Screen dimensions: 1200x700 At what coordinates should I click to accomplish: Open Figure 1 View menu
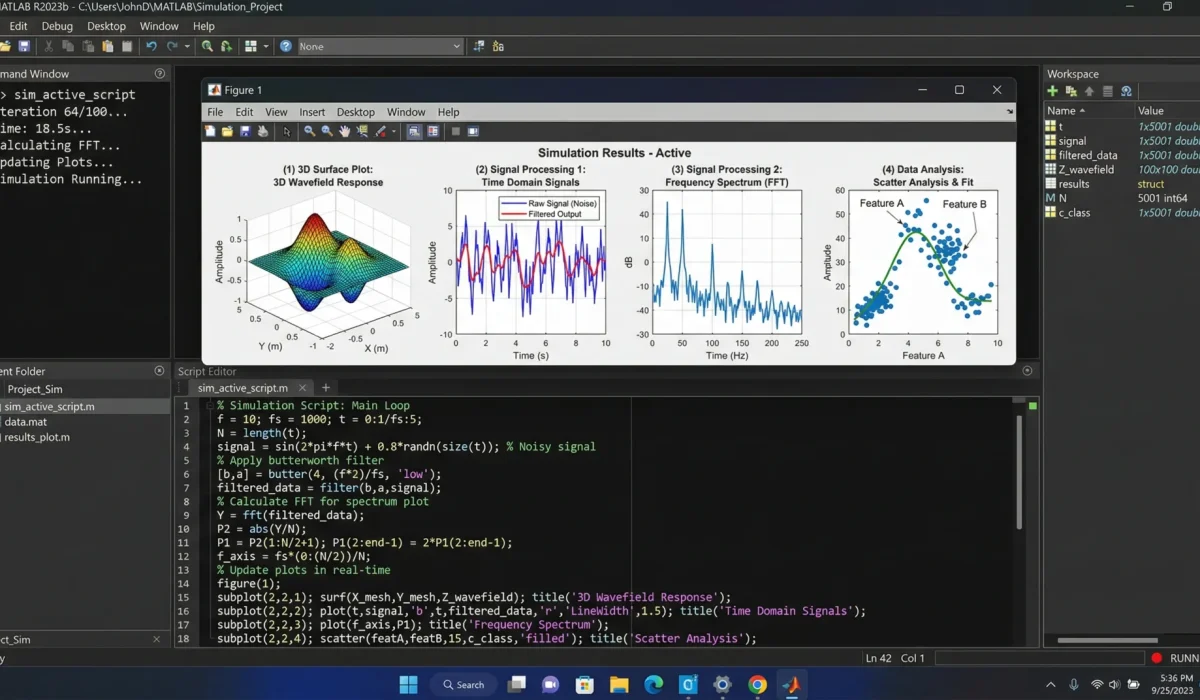[x=276, y=112]
